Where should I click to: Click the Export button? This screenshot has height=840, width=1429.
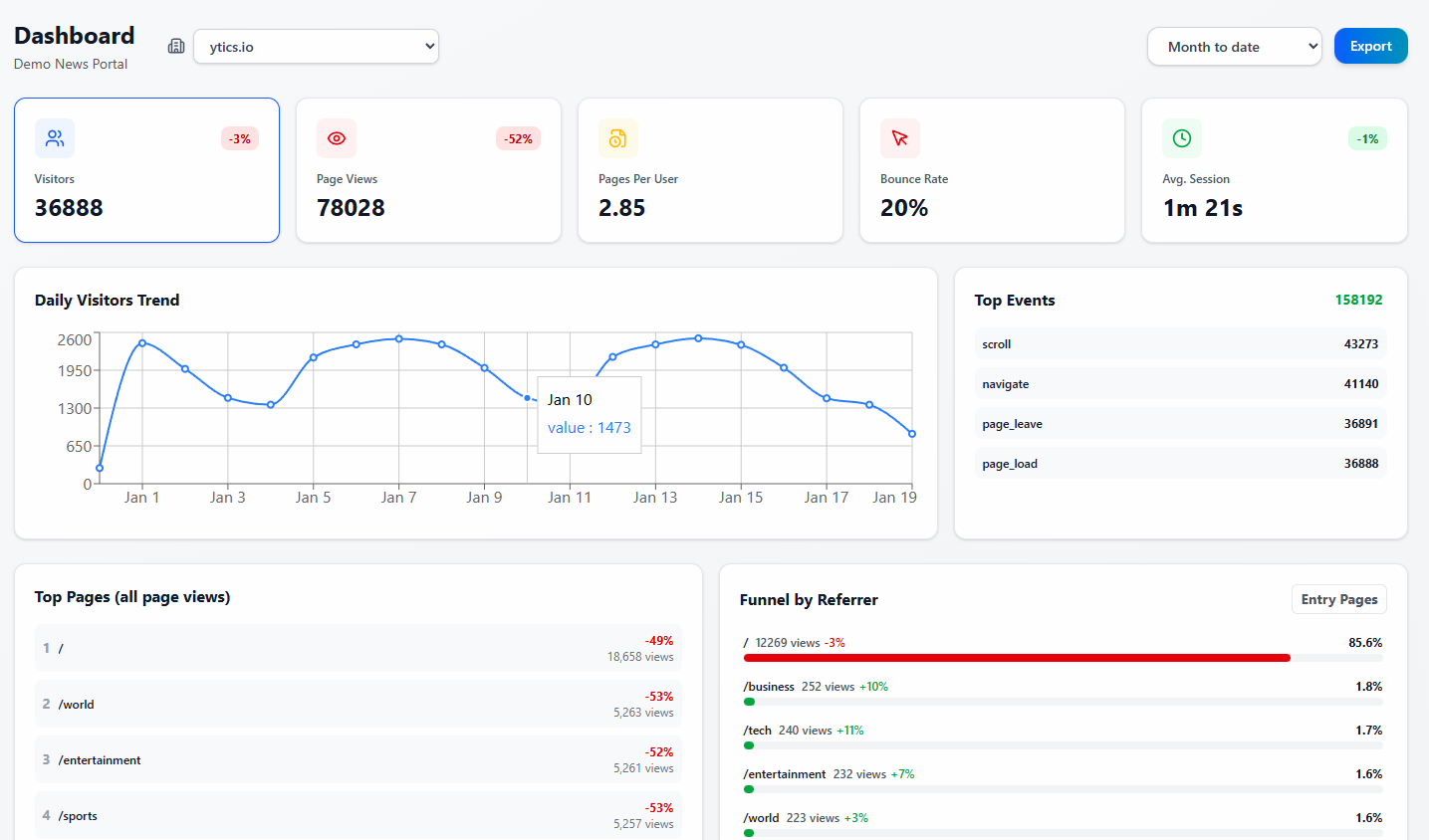tap(1371, 46)
